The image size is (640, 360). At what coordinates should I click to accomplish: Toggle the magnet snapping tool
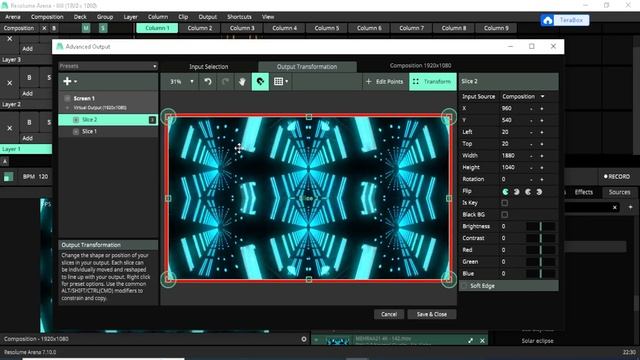point(260,82)
